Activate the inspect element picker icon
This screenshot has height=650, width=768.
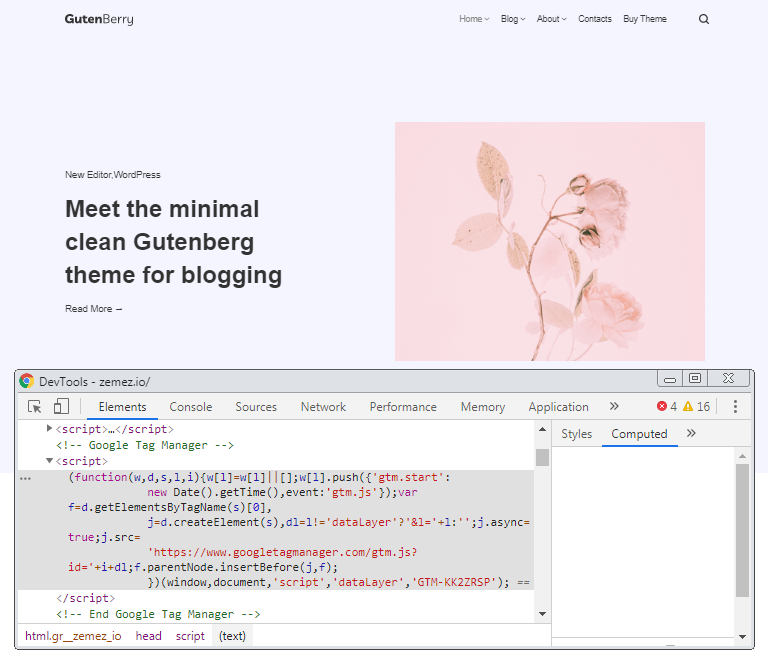pyautogui.click(x=35, y=407)
